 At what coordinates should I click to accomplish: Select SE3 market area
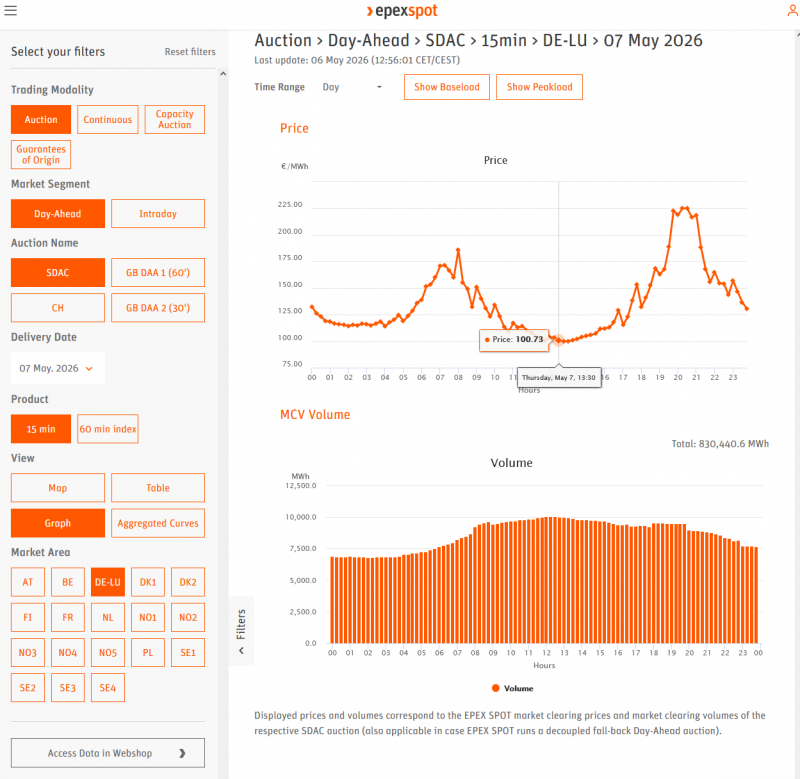coord(67,688)
